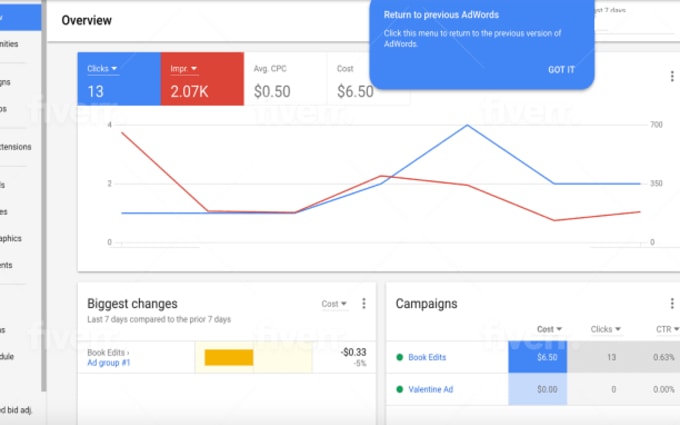Click the sidebar vertical scrollbar

pos(44,195)
